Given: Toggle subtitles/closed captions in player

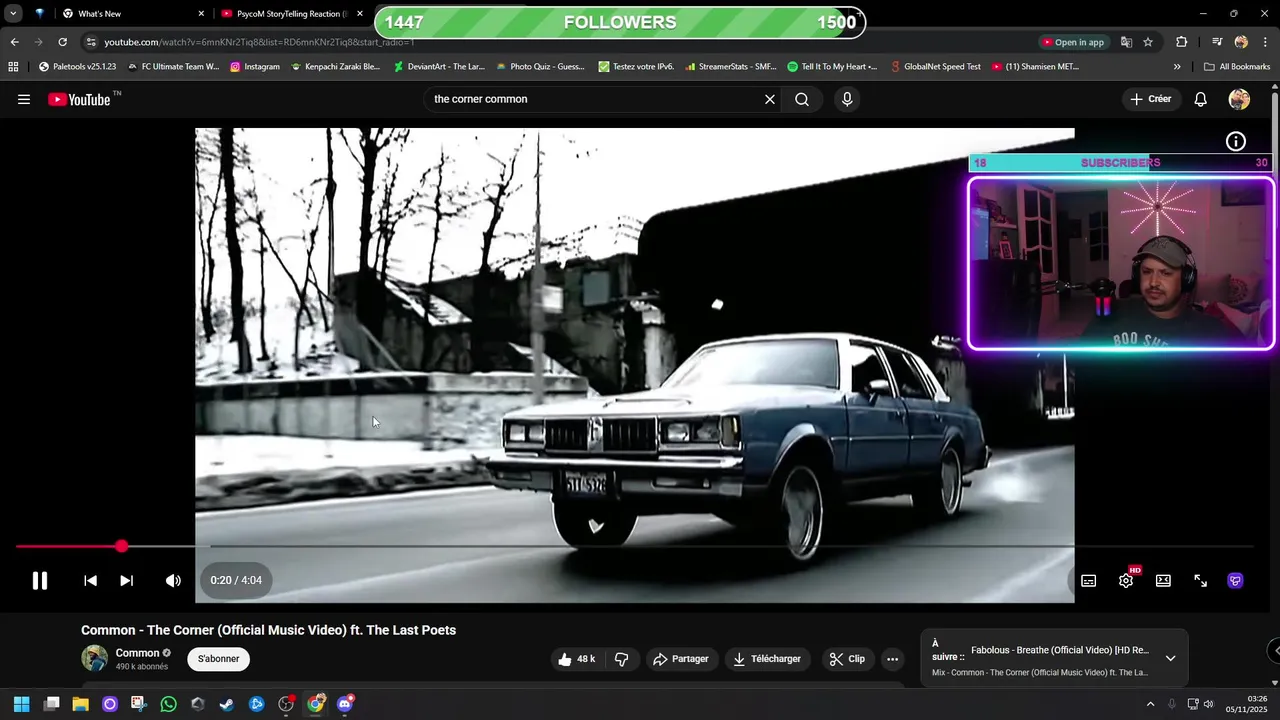Looking at the screenshot, I should pyautogui.click(x=1088, y=580).
